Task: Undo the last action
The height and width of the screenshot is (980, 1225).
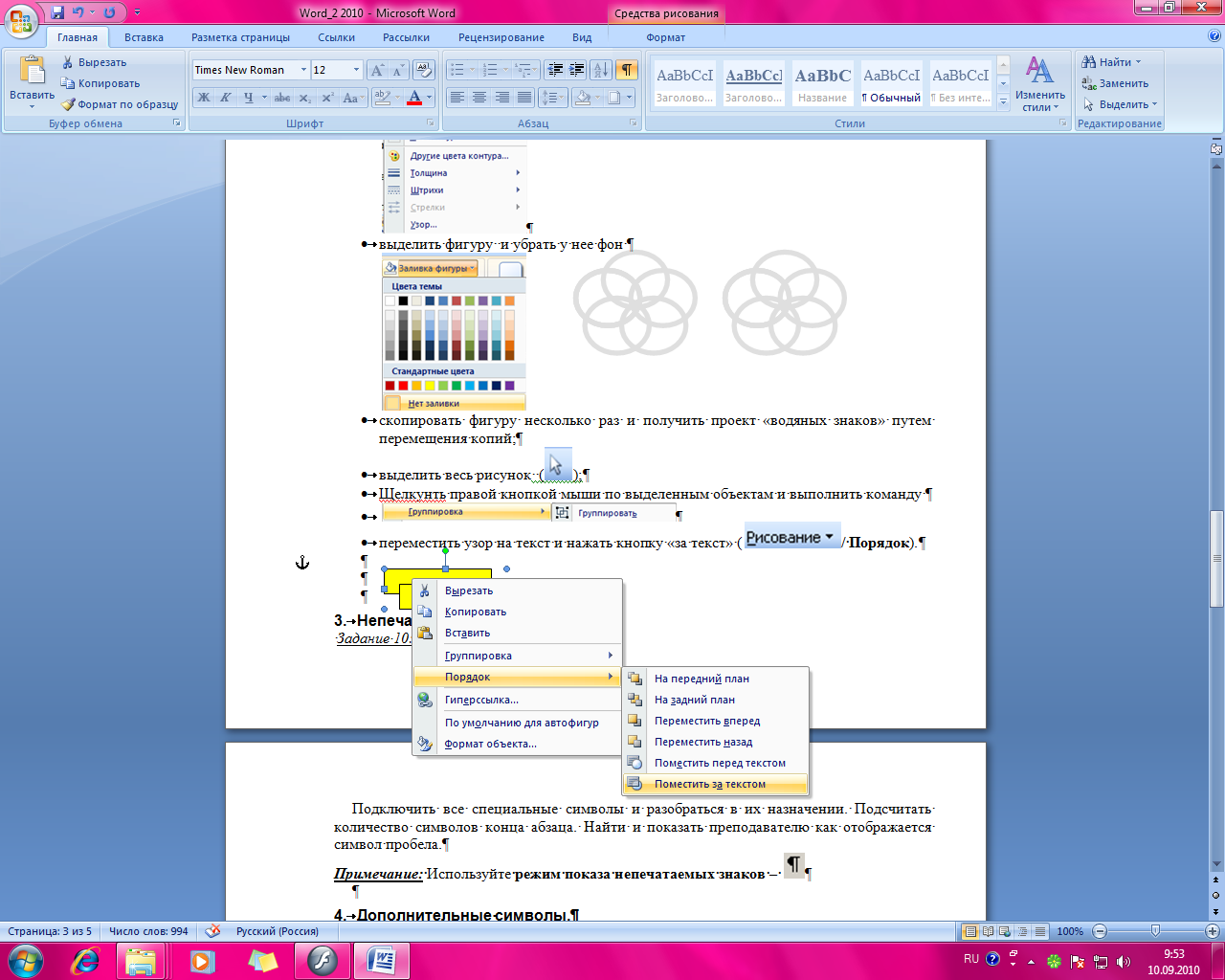Action: tap(79, 13)
